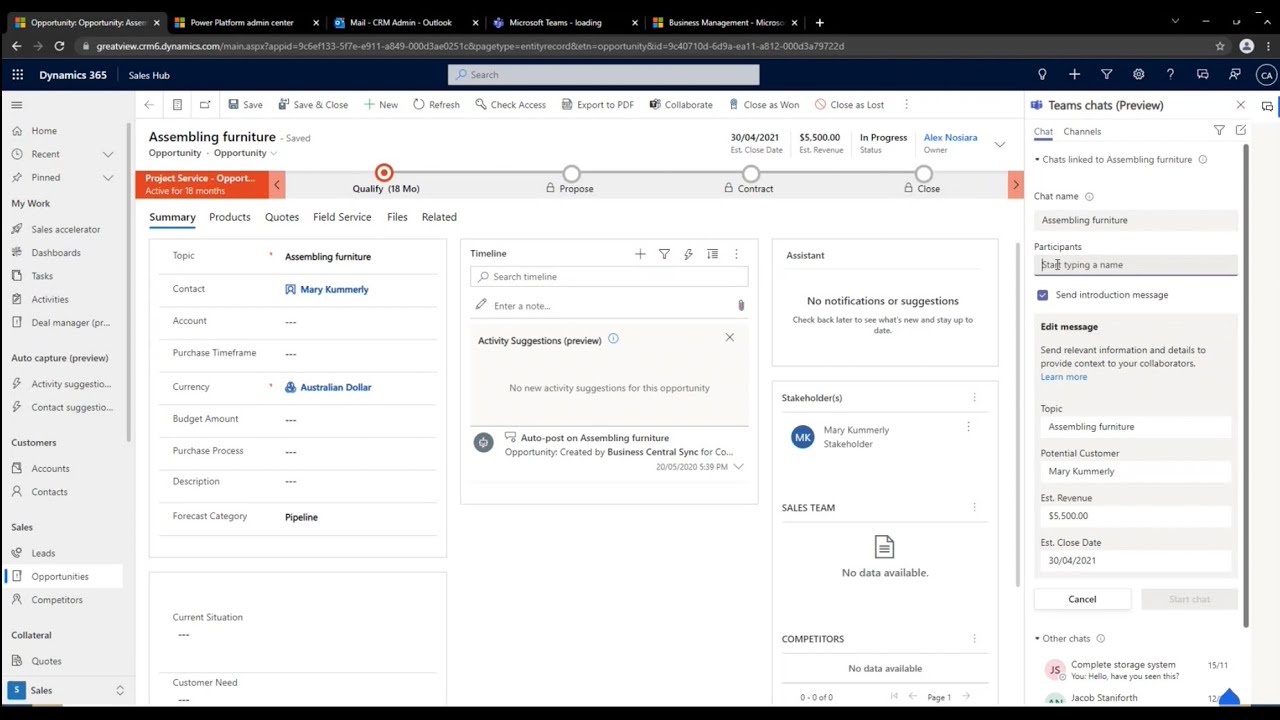Click the lightbulb assistant icon in the top bar

(1042, 75)
